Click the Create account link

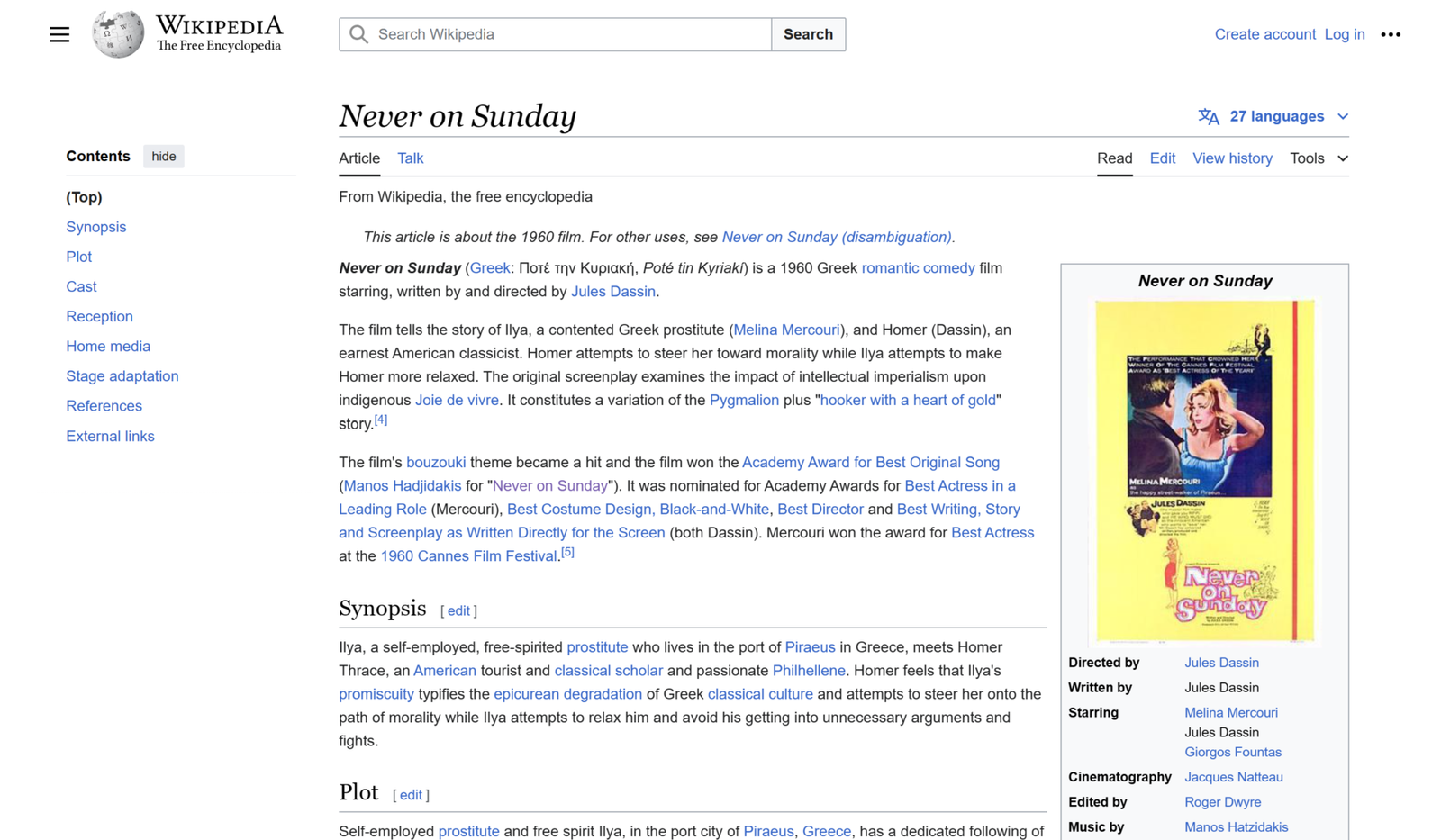[1264, 34]
